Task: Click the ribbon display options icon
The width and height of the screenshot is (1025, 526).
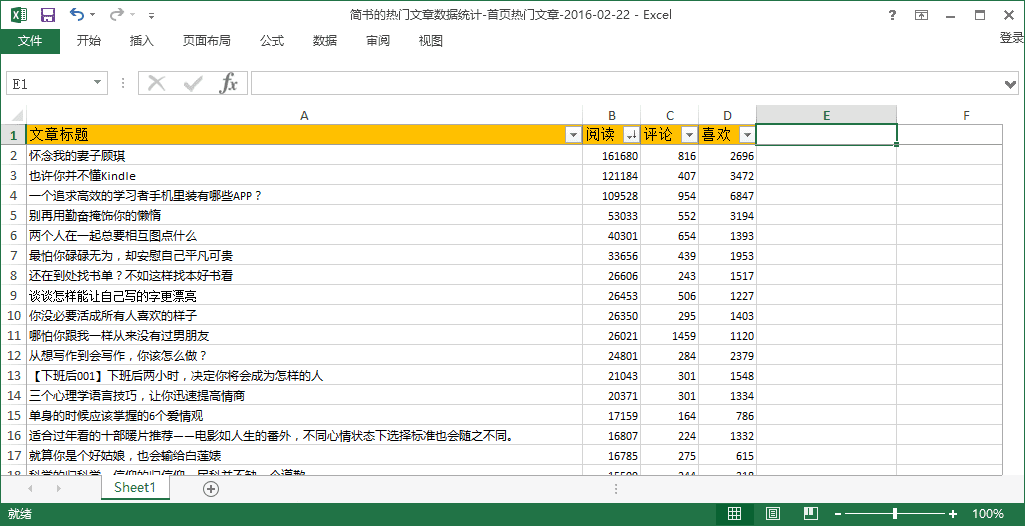Action: 921,15
